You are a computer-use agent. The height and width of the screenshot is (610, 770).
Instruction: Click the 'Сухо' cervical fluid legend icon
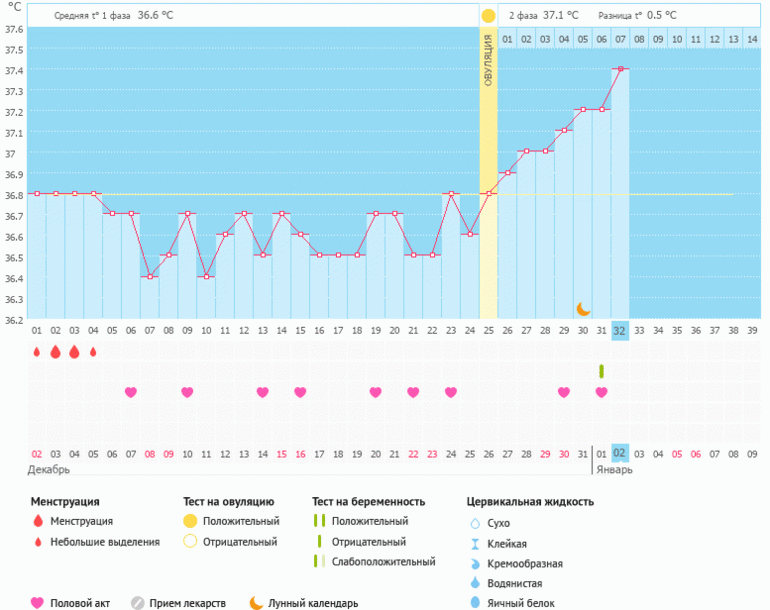pos(476,523)
